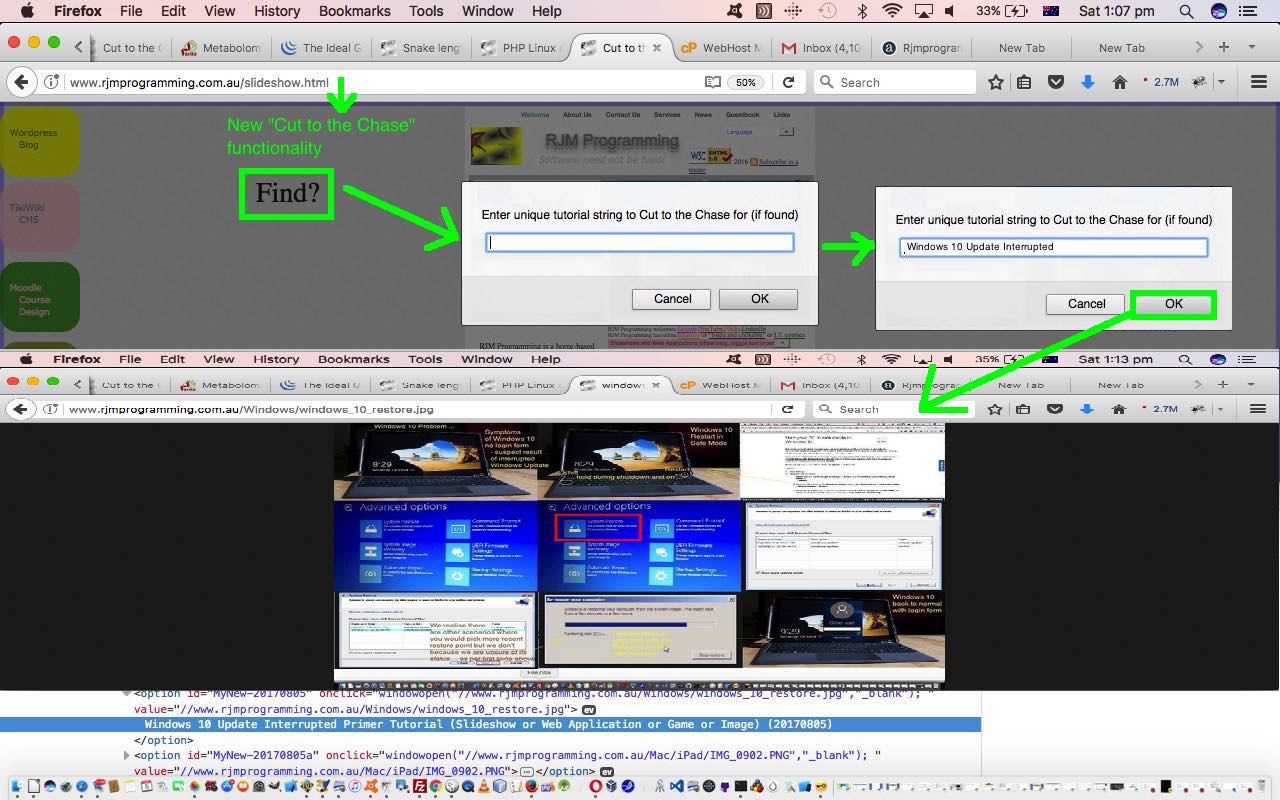Go to Home page in upper toolbar
The height and width of the screenshot is (800, 1280).
pos(1119,82)
